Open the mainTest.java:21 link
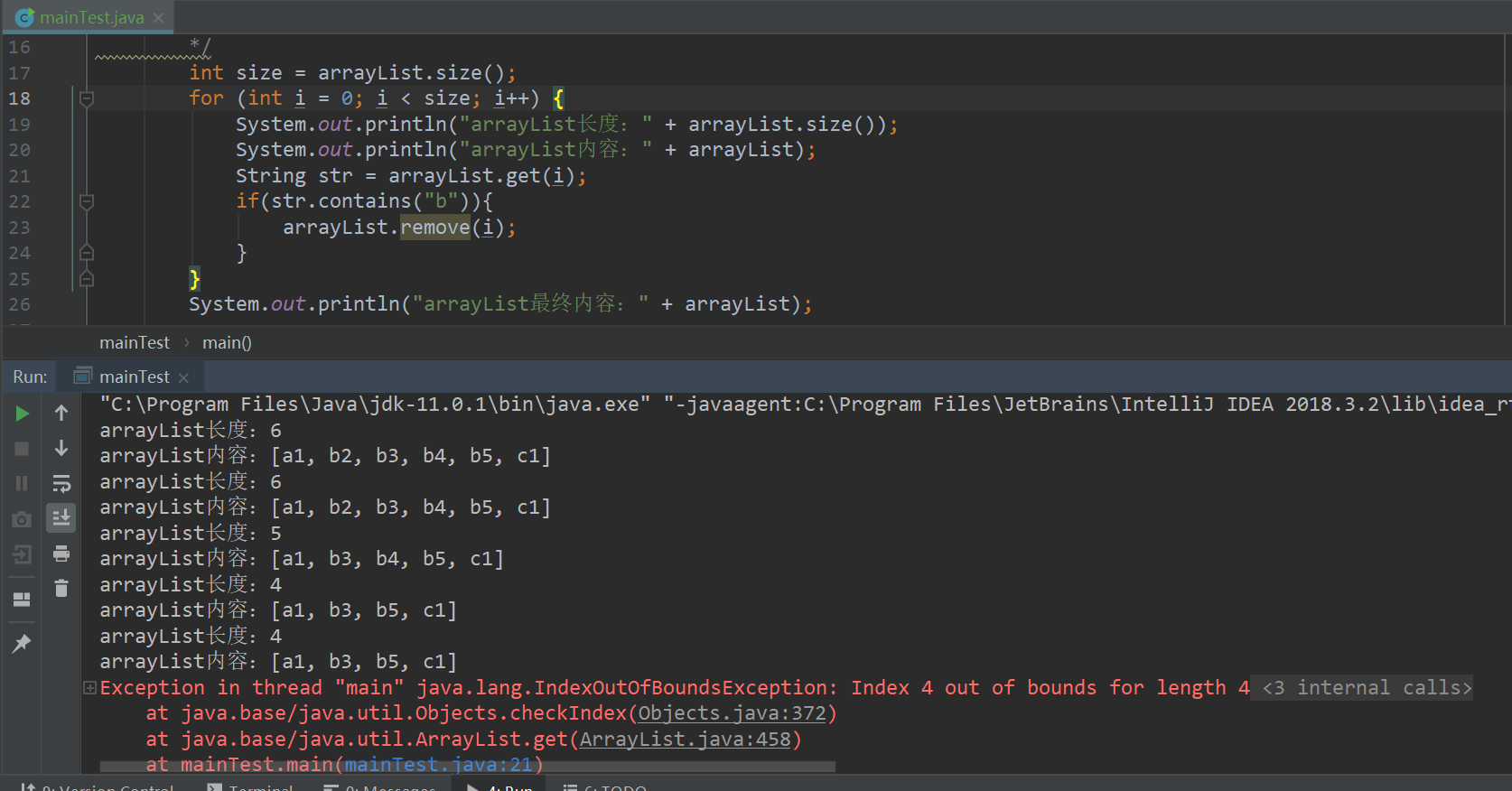 (x=438, y=765)
